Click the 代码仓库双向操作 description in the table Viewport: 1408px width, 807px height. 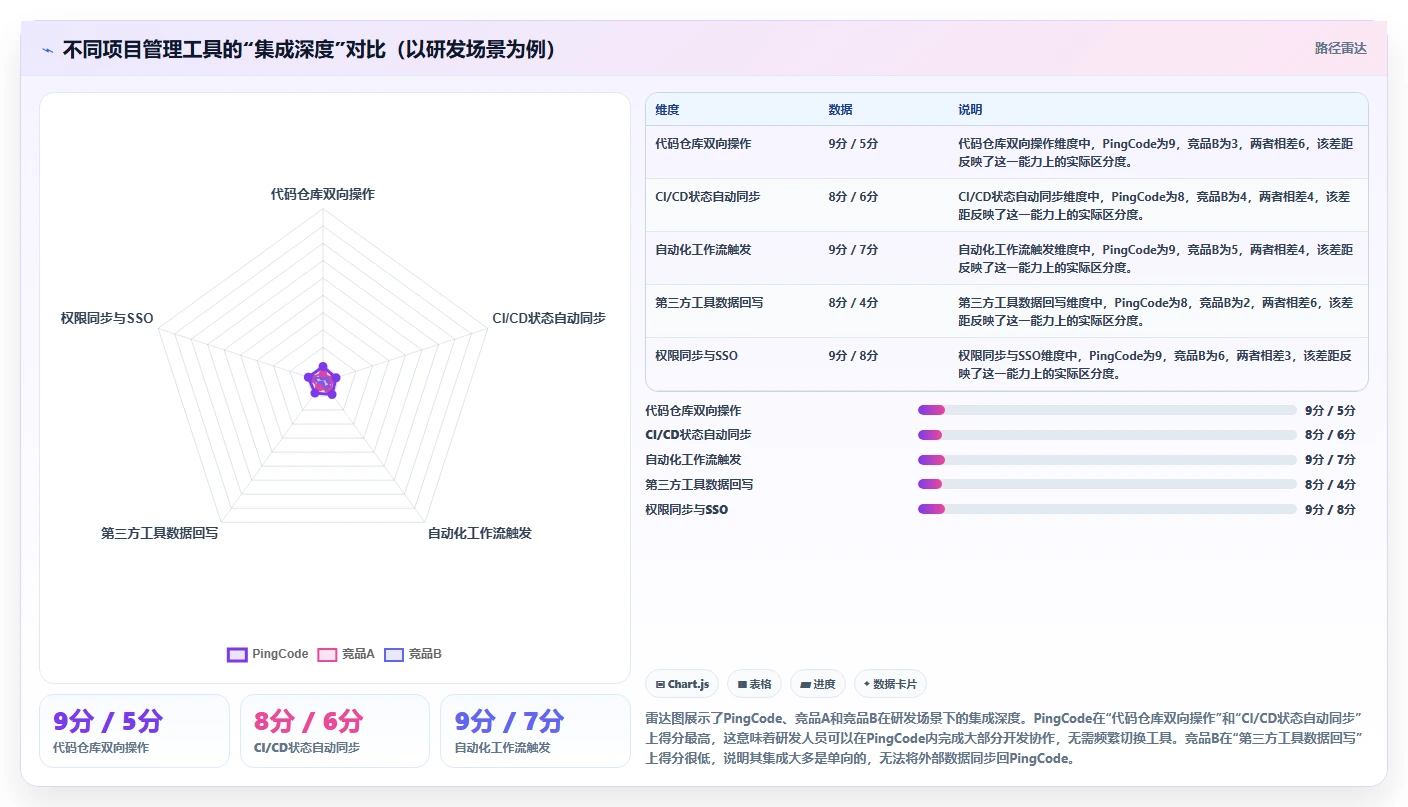[1156, 152]
